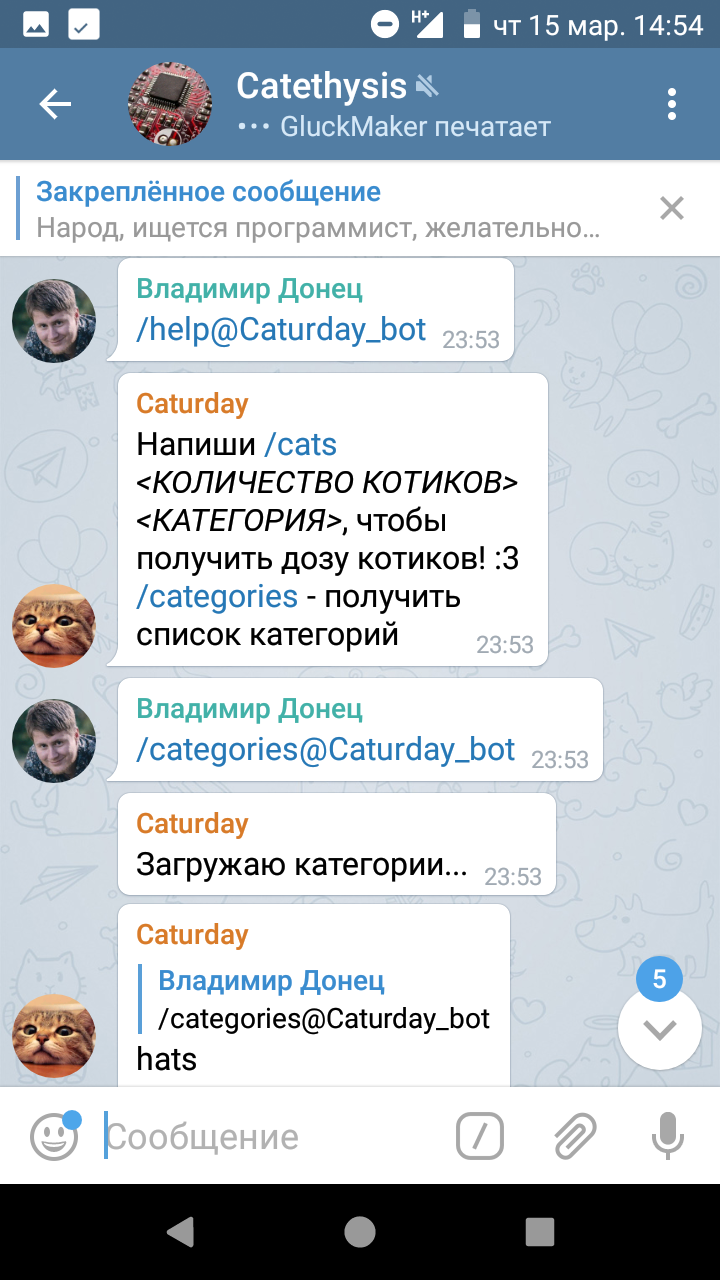The height and width of the screenshot is (1280, 720).
Task: Open the three-dot overflow menu
Action: [x=672, y=104]
